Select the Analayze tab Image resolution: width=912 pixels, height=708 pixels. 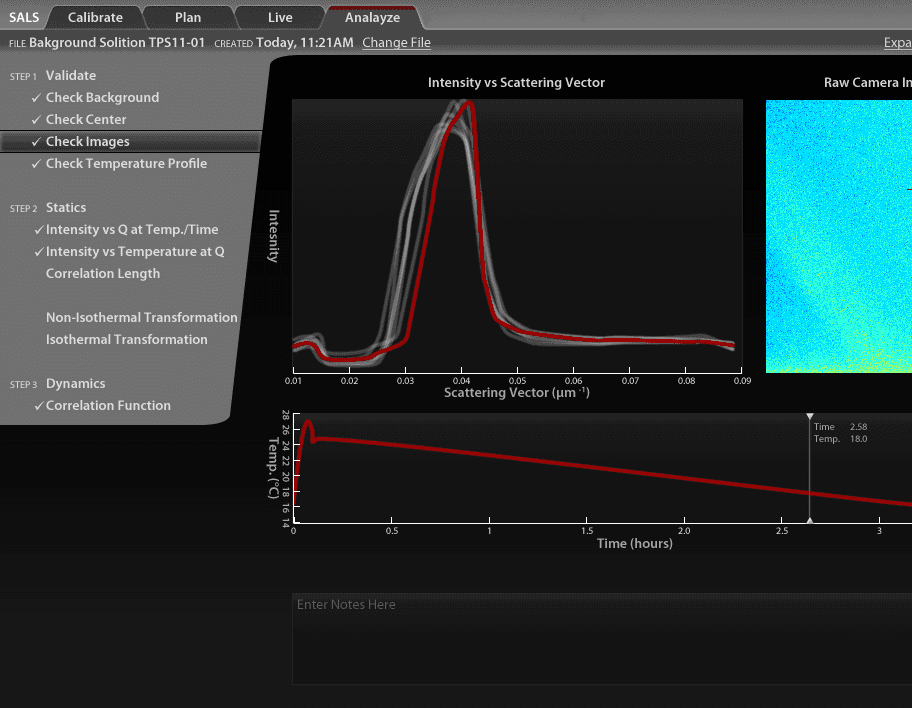[x=372, y=17]
